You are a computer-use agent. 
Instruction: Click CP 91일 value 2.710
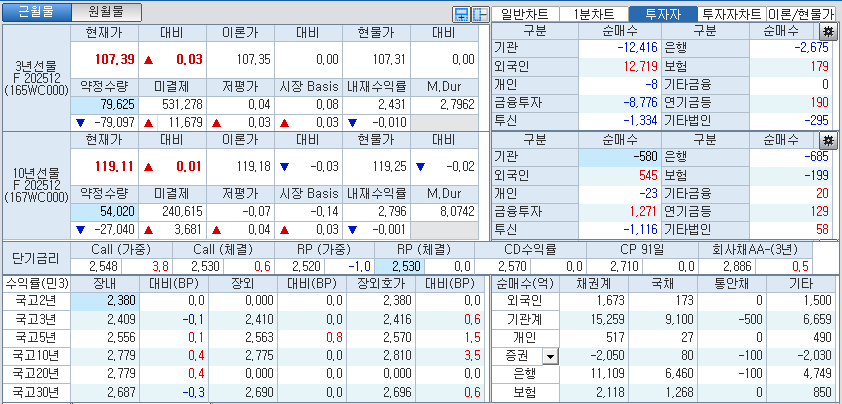[625, 267]
